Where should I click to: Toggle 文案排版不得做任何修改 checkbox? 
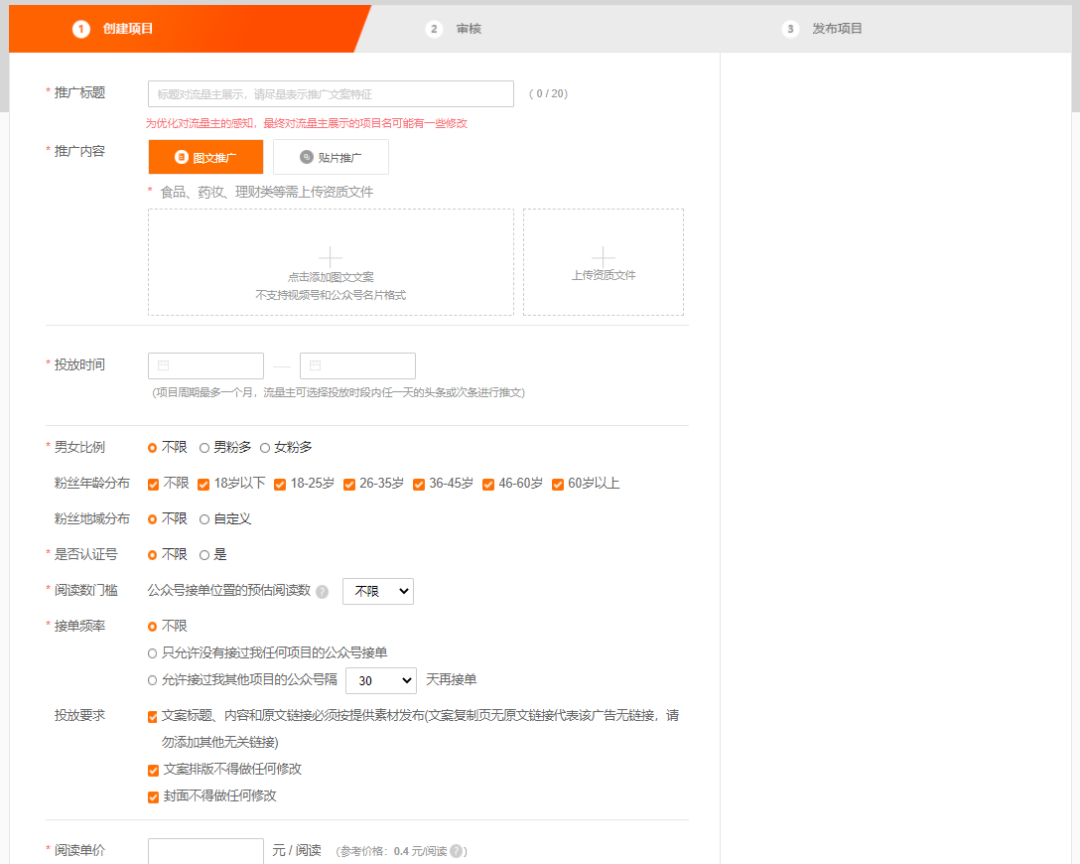[x=154, y=770]
